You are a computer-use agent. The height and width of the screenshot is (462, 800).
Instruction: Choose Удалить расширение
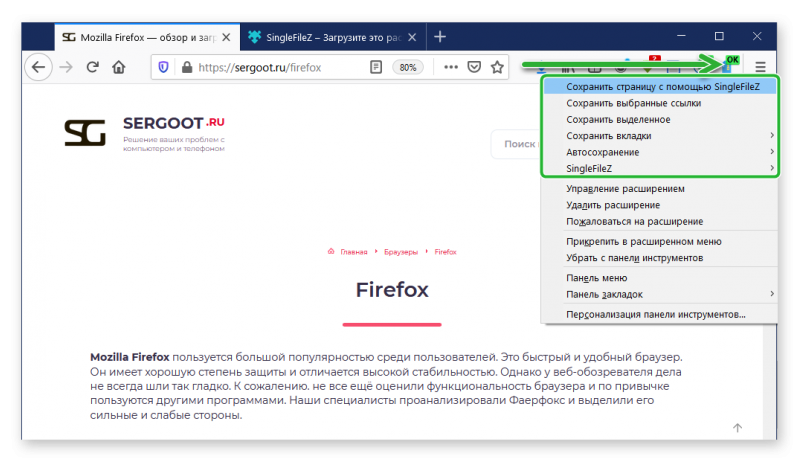point(659,205)
